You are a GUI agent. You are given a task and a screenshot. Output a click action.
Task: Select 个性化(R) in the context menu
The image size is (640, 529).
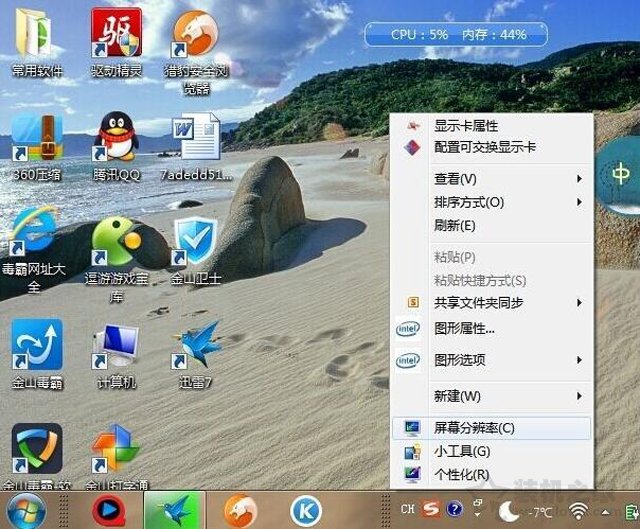click(x=461, y=474)
